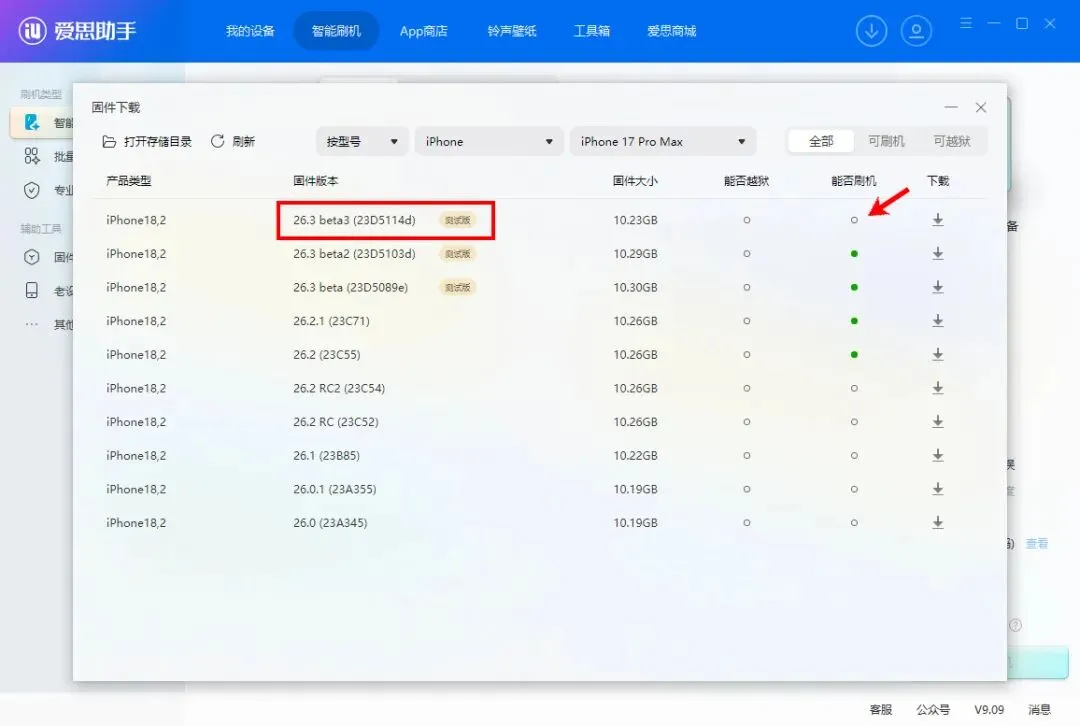Close the 固件下载 dialog
The image size is (1080, 726).
pyautogui.click(x=981, y=107)
